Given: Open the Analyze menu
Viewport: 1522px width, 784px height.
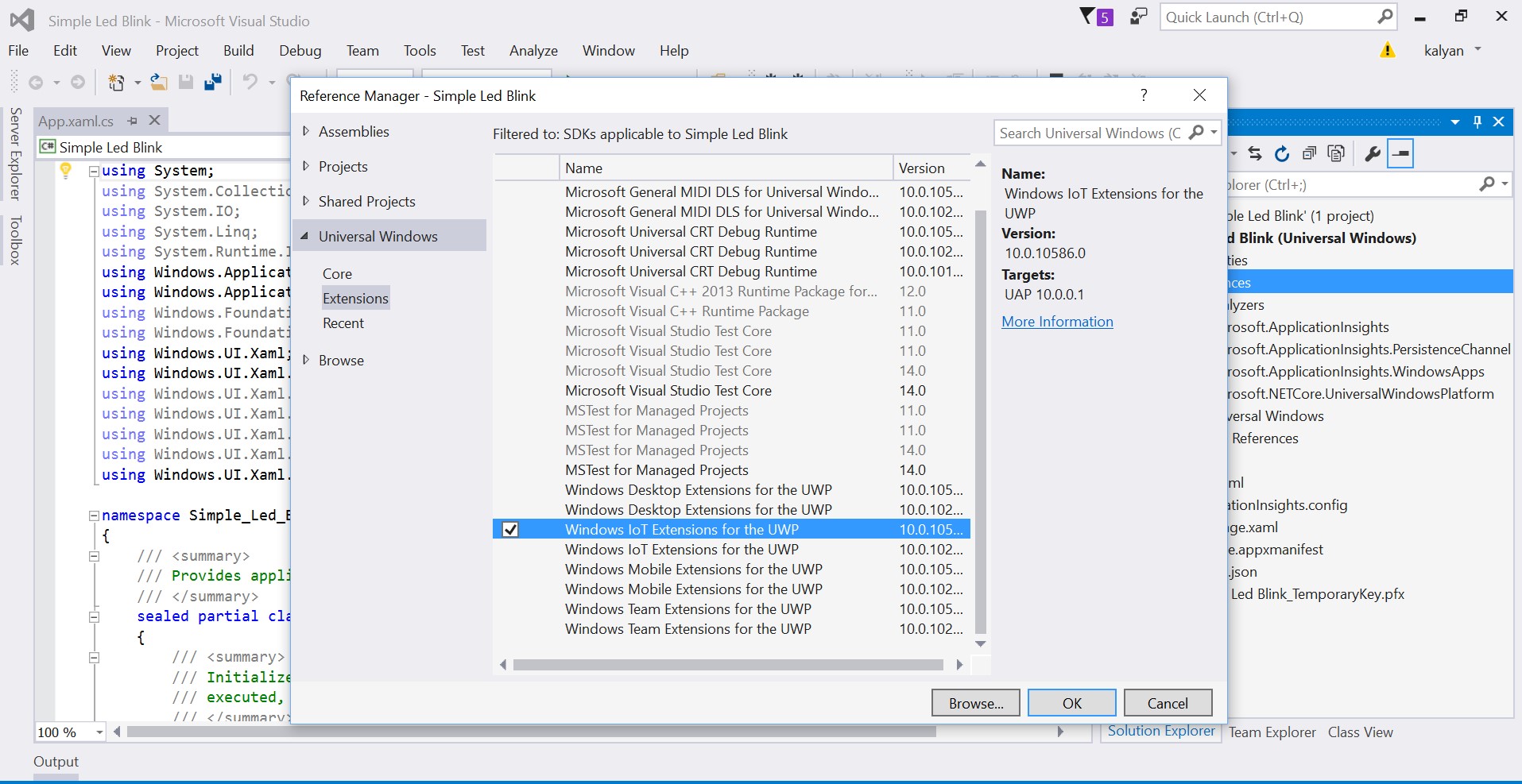Looking at the screenshot, I should click(533, 50).
